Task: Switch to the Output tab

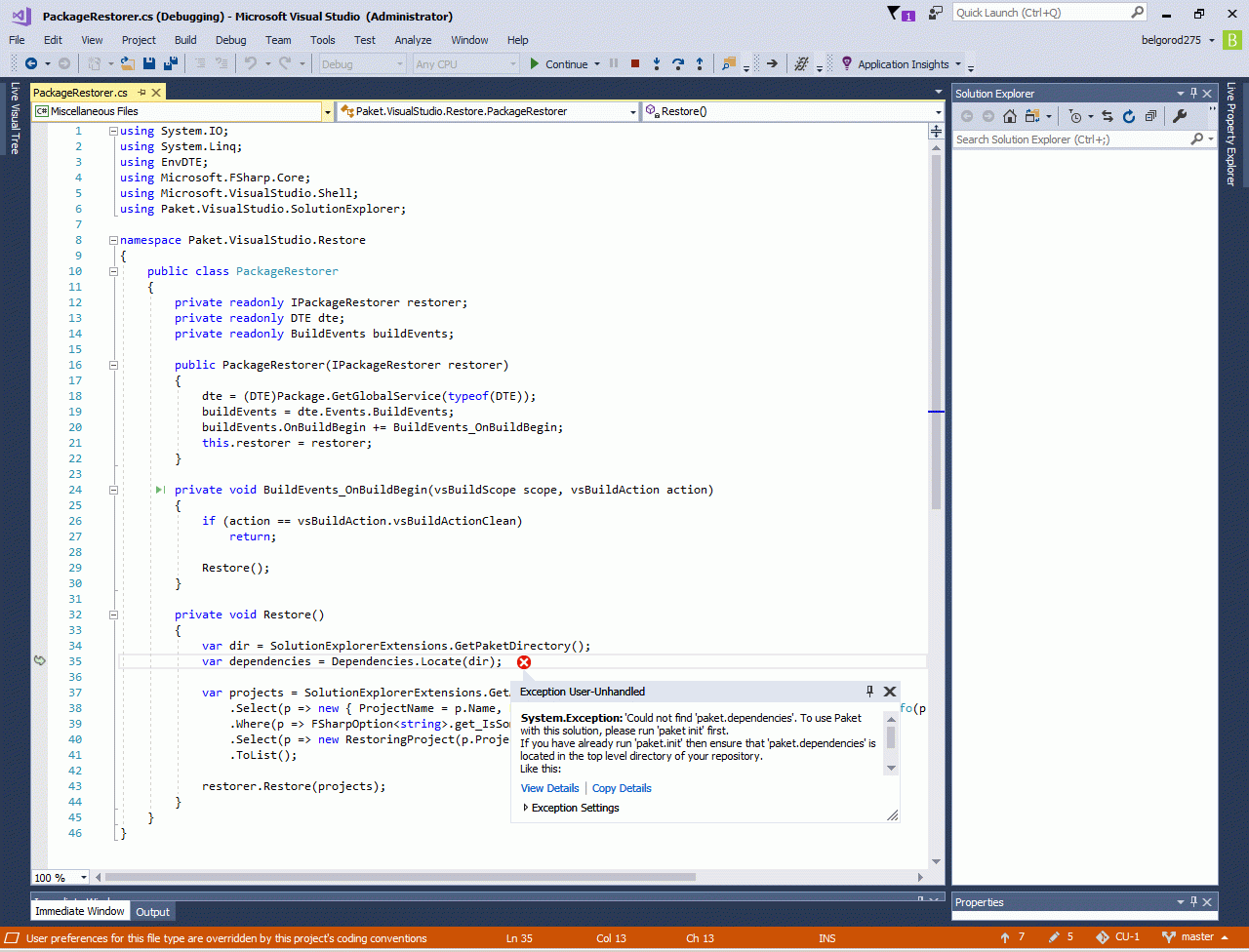Action: pos(152,912)
